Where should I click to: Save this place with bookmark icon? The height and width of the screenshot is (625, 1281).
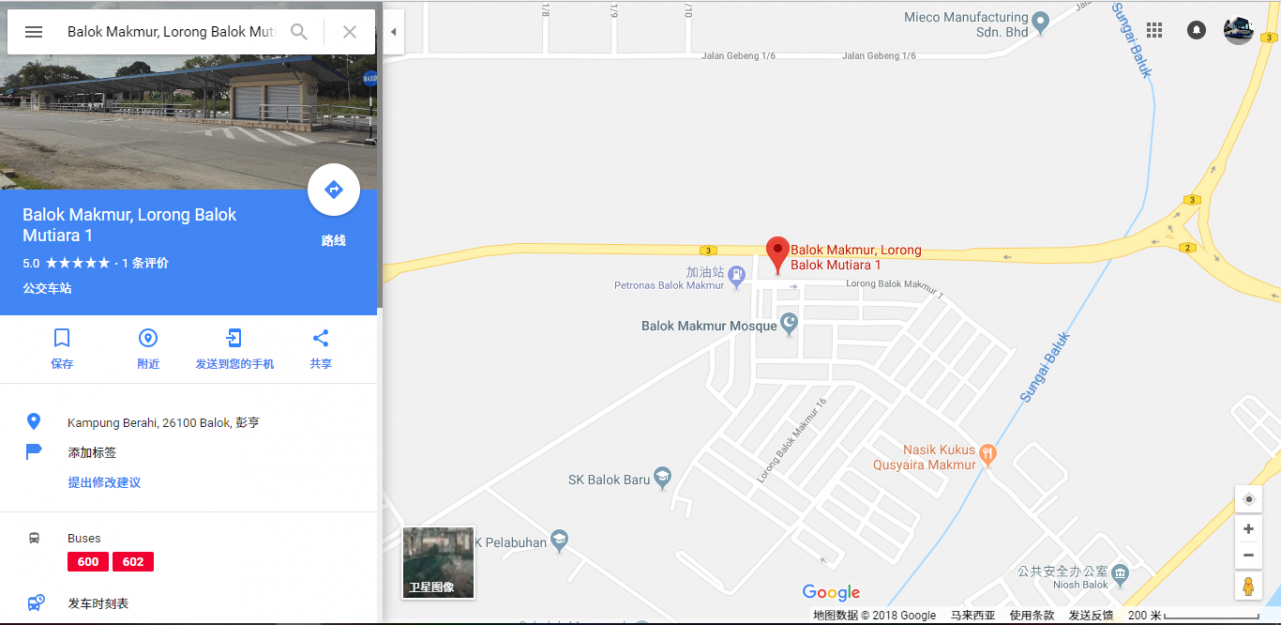[x=62, y=338]
